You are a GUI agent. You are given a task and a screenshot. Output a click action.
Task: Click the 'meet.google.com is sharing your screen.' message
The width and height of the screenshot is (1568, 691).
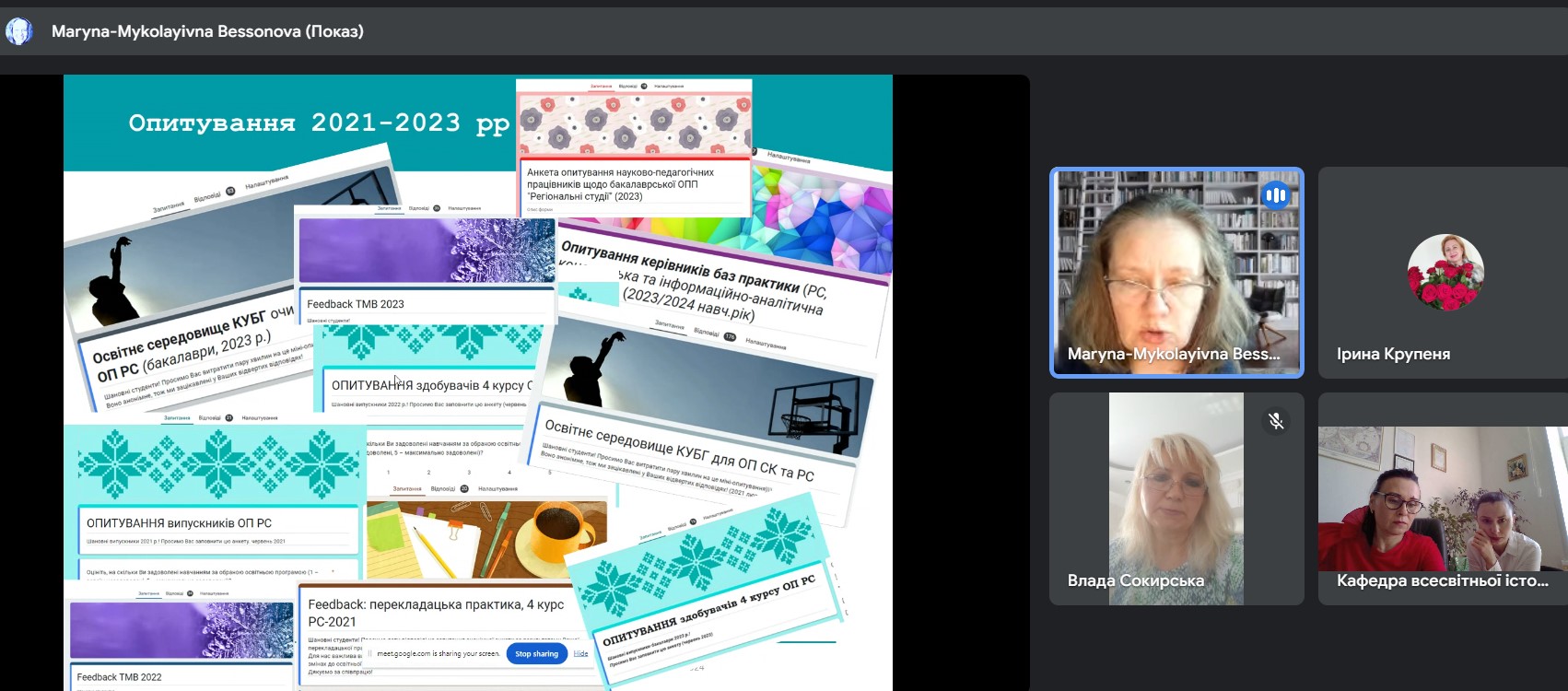[x=439, y=654]
